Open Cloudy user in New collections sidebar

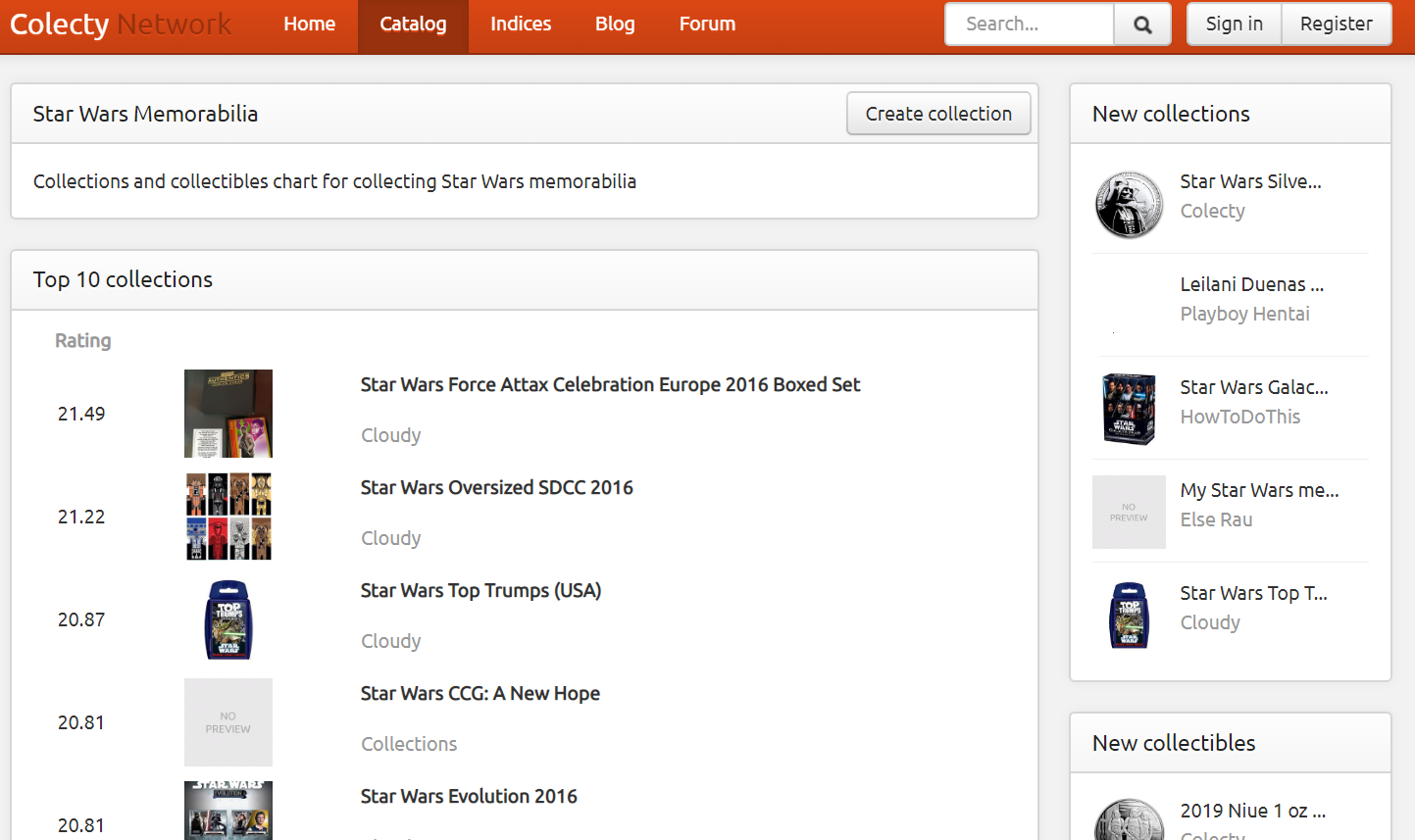(1210, 622)
